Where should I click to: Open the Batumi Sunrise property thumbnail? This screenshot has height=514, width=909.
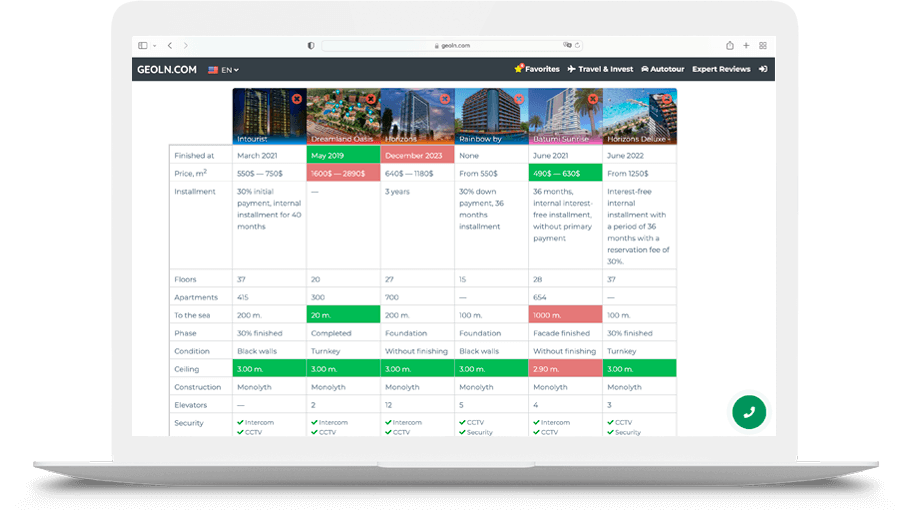click(x=565, y=116)
